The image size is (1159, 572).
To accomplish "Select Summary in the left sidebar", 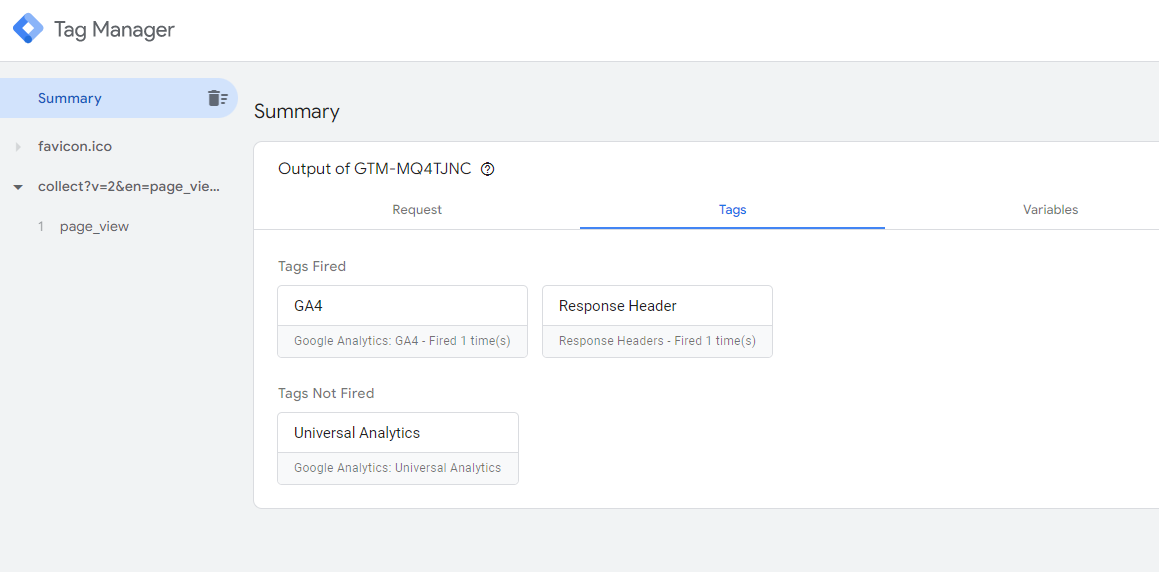I will tap(118, 98).
